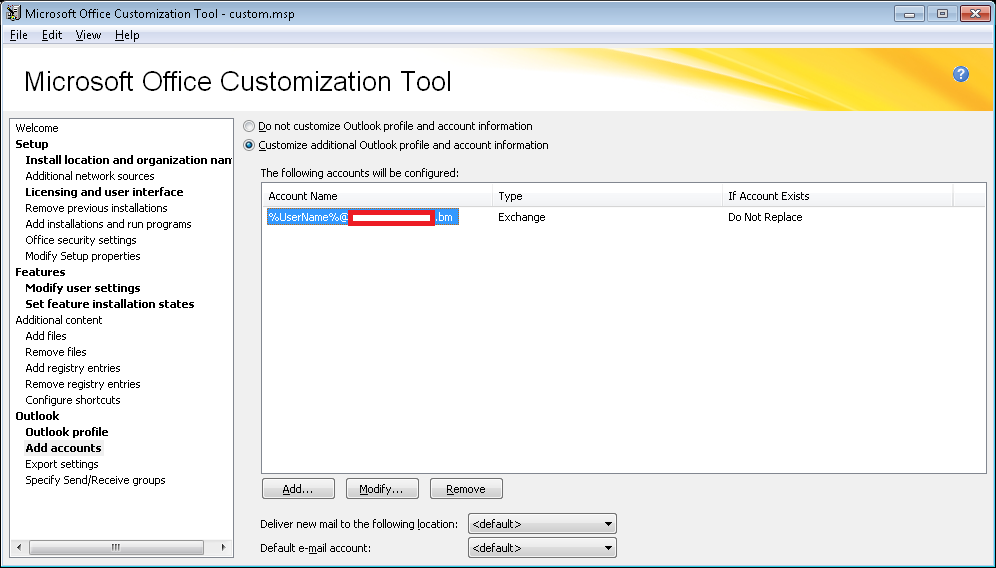Image resolution: width=996 pixels, height=568 pixels.
Task: Expand the Default e-mail account dropdown
Action: (542, 548)
